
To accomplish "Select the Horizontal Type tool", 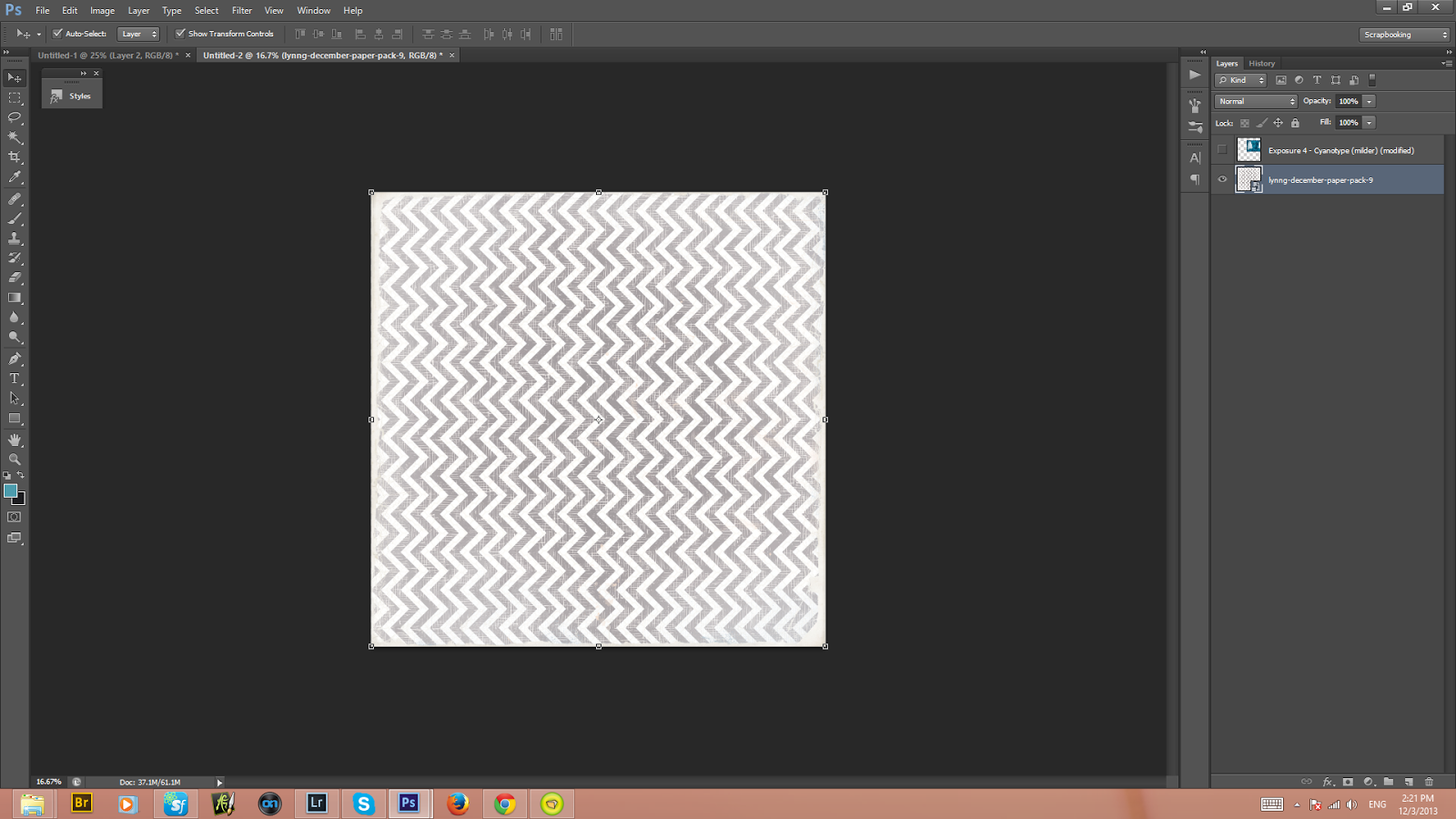I will click(15, 379).
